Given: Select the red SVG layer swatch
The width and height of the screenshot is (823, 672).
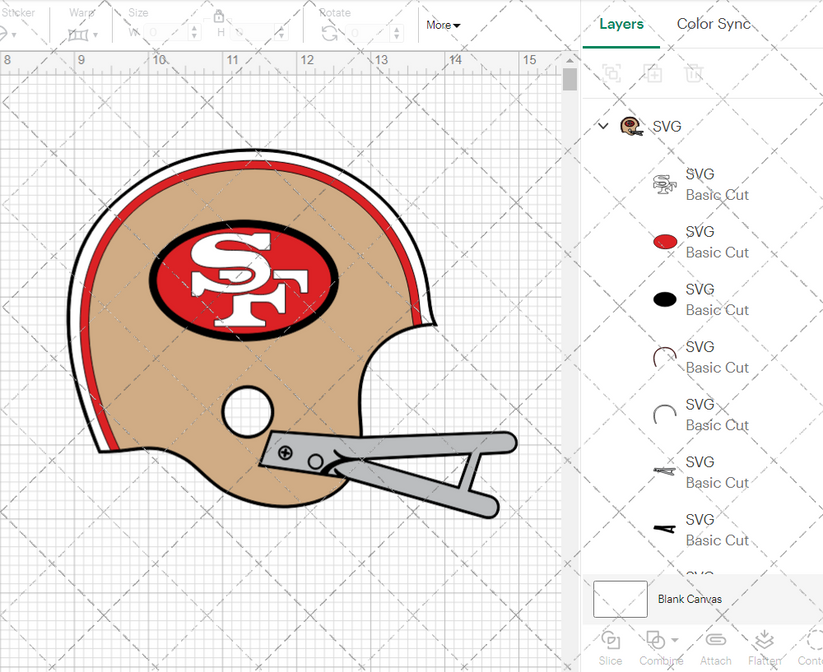Looking at the screenshot, I should (665, 241).
